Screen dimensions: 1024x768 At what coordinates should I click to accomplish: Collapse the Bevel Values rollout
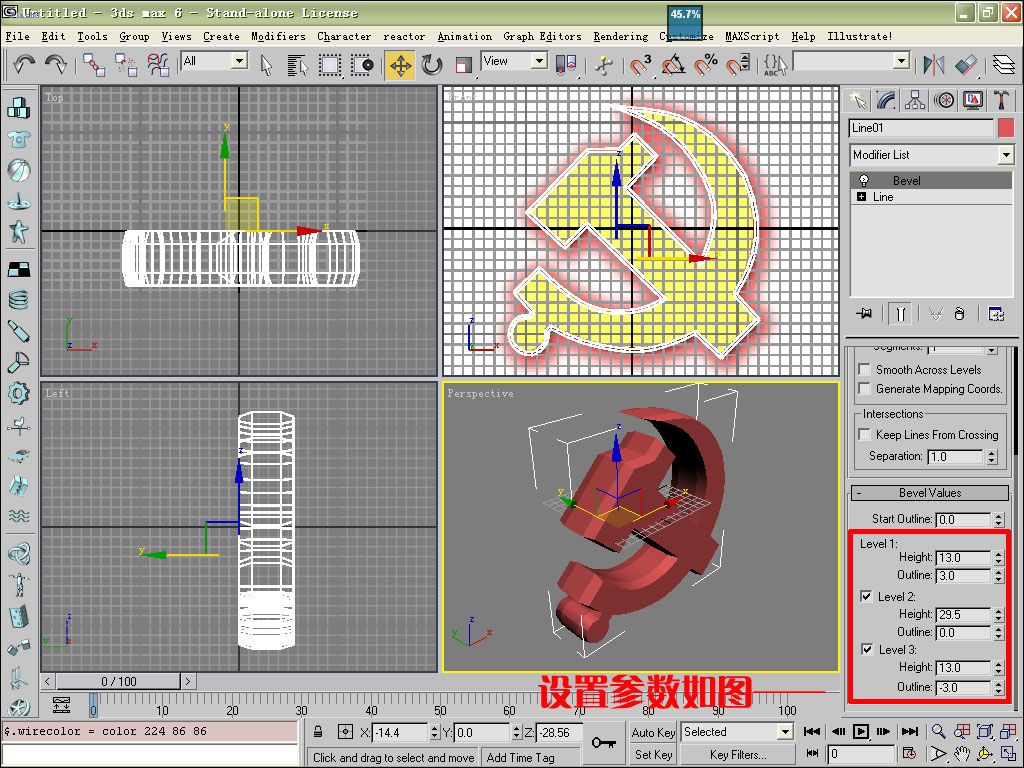(x=929, y=493)
